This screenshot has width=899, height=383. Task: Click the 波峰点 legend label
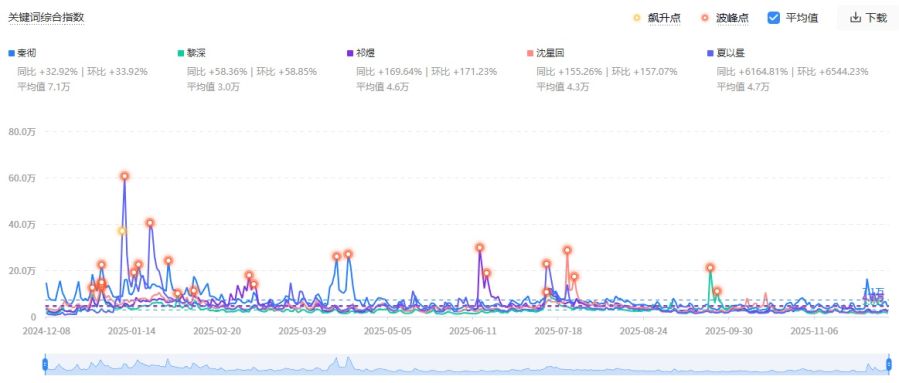(732, 18)
